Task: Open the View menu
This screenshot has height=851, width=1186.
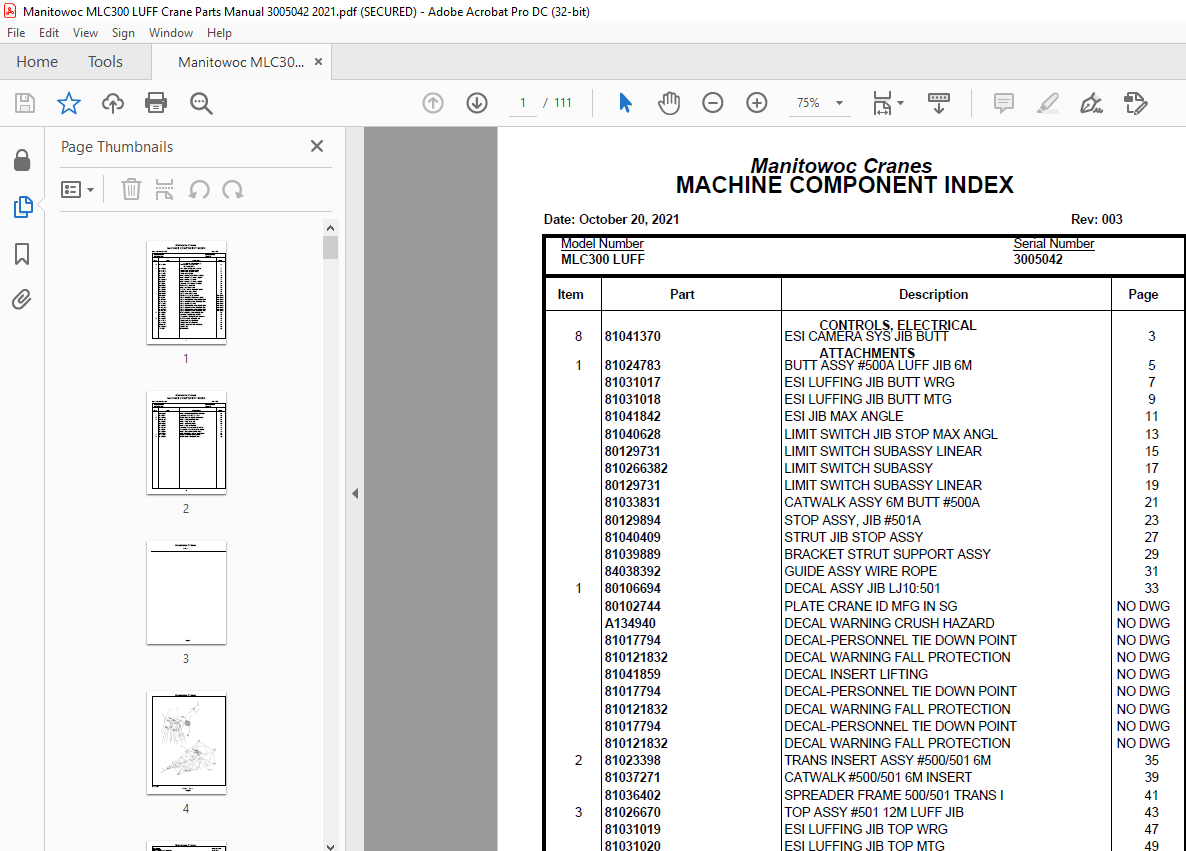Action: pyautogui.click(x=85, y=33)
